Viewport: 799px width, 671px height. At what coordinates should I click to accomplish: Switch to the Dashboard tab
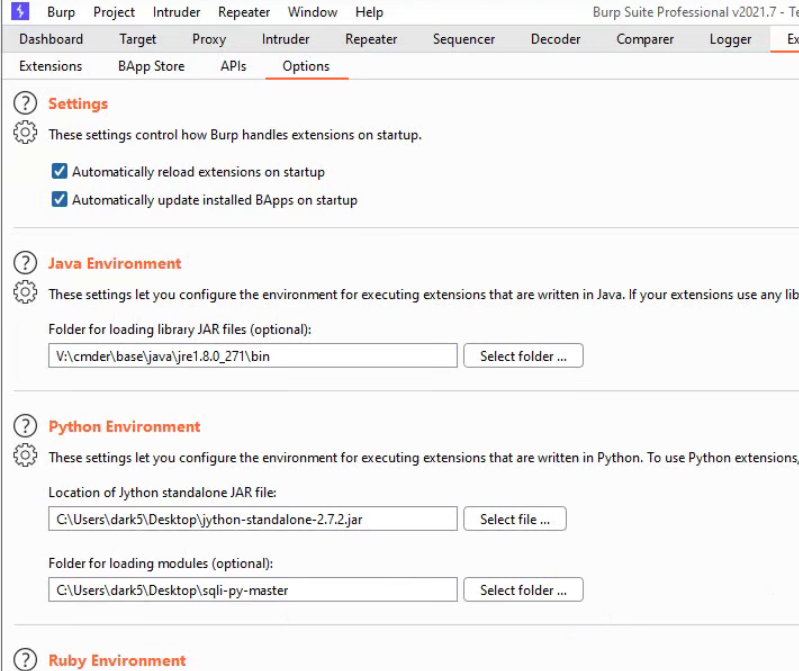(x=51, y=39)
